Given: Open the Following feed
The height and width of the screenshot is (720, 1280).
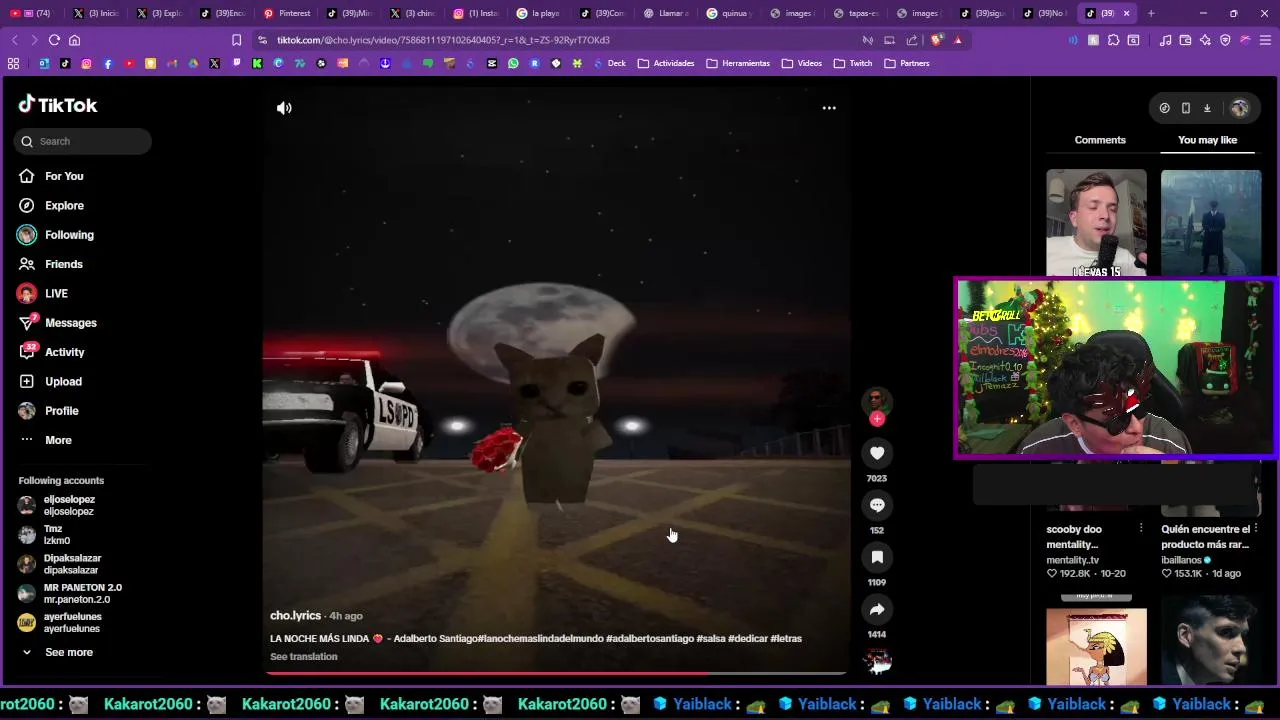Looking at the screenshot, I should click(69, 235).
